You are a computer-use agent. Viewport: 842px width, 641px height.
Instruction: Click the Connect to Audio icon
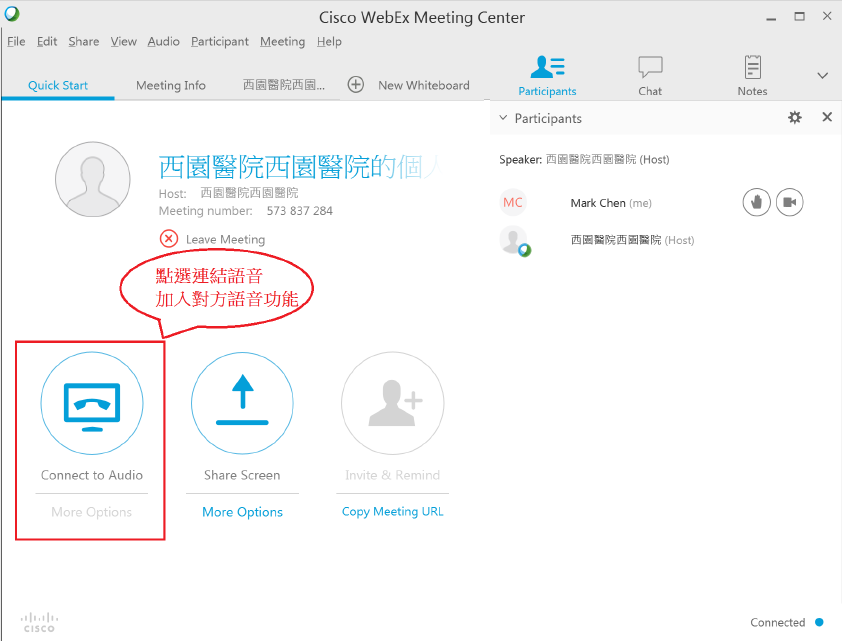pos(92,404)
